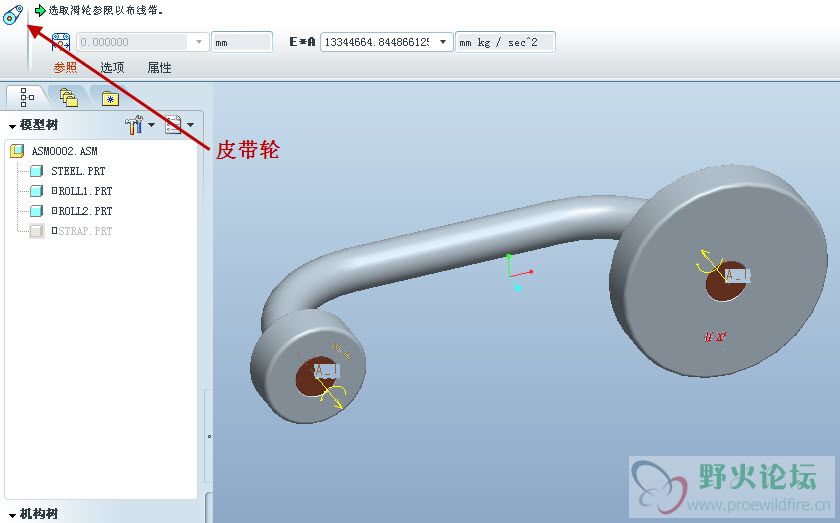Switch to the model tree navigator tab
The height and width of the screenshot is (523, 840).
click(26, 98)
